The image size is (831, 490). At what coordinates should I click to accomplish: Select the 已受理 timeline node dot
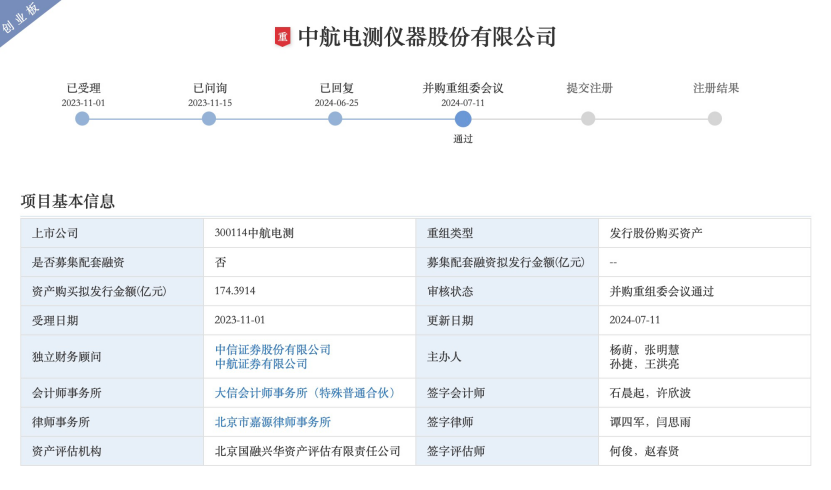tap(82, 119)
